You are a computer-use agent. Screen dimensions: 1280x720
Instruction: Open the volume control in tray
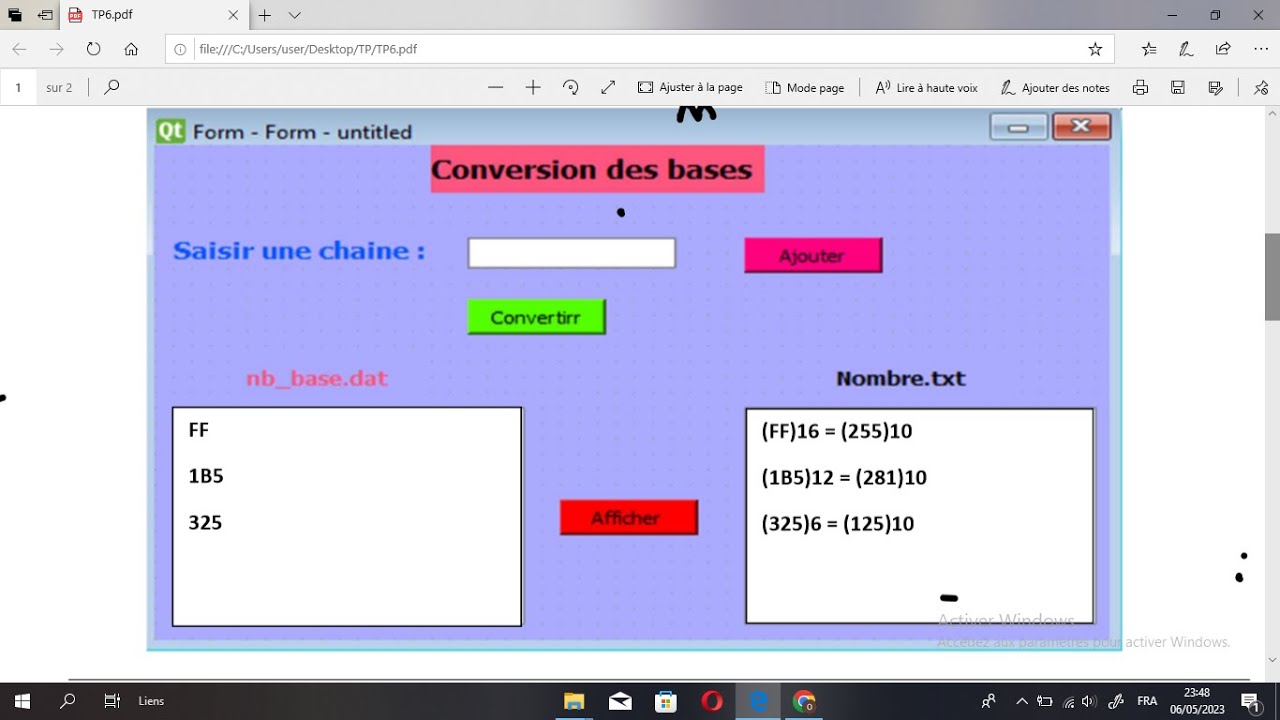click(1089, 701)
